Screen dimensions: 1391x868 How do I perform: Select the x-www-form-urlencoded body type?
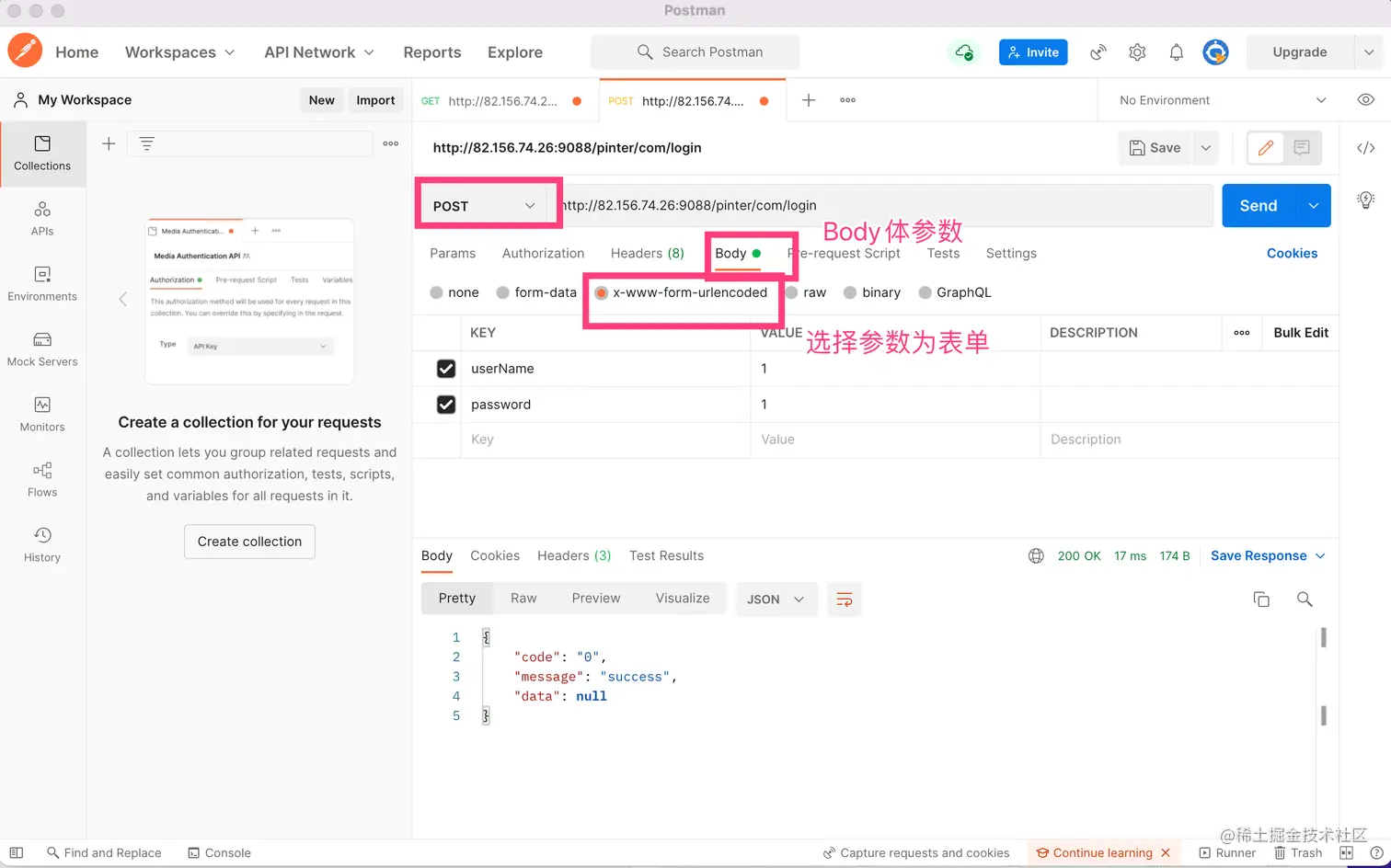[601, 292]
